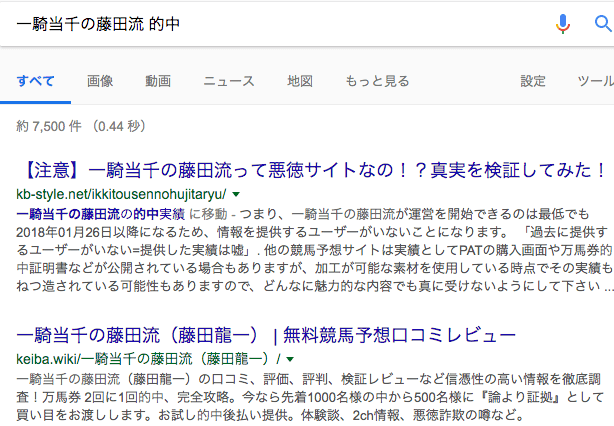The height and width of the screenshot is (426, 614).
Task: Switch to the 動画 tab
Action: click(x=158, y=81)
